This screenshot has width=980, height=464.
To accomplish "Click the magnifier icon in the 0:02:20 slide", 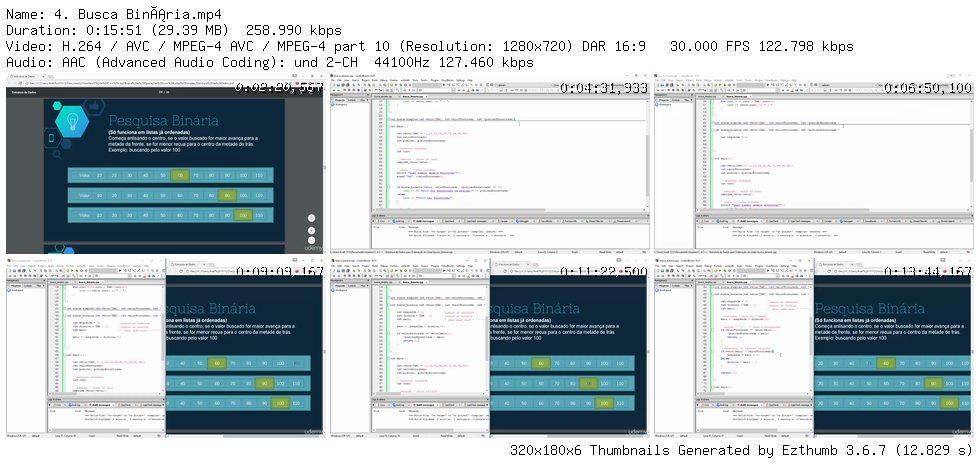I will pos(57,154).
